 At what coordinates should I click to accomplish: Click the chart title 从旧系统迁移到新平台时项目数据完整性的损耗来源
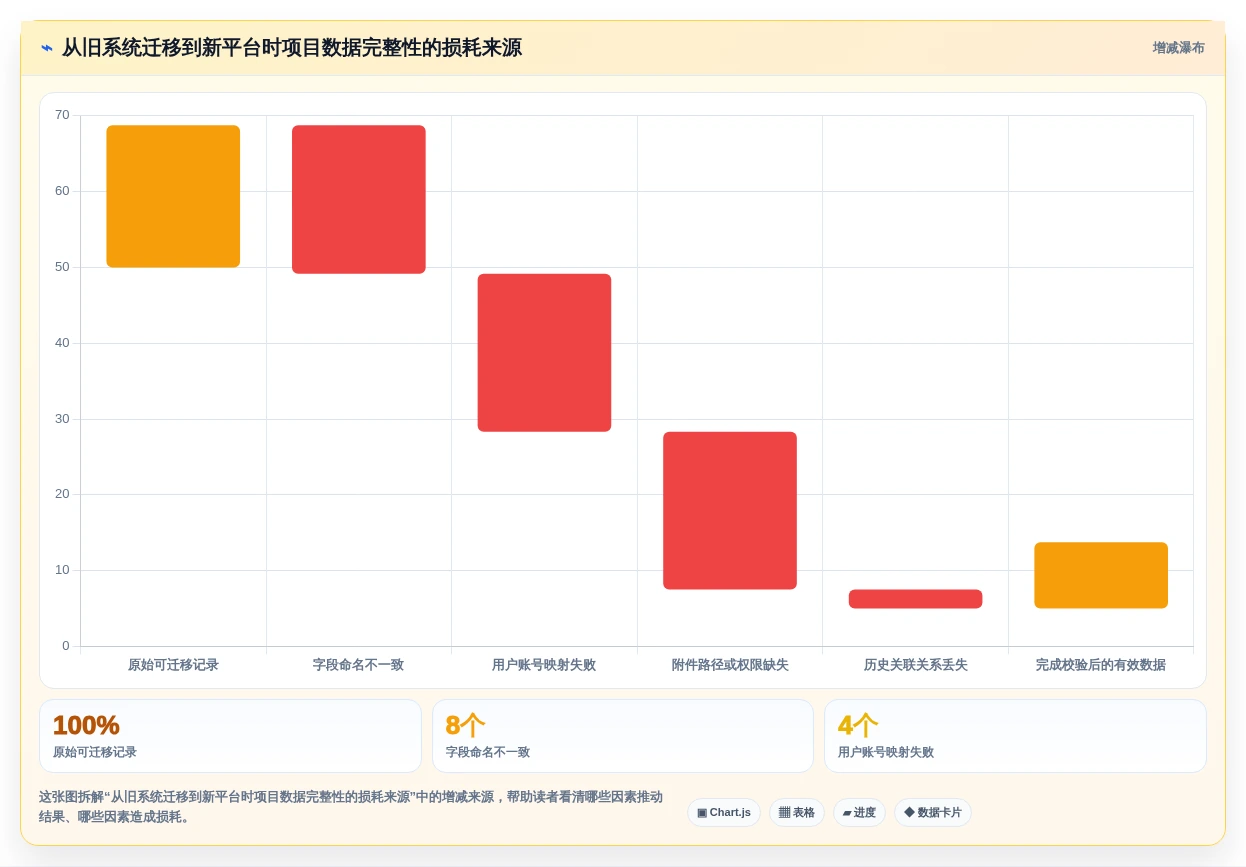(x=291, y=48)
